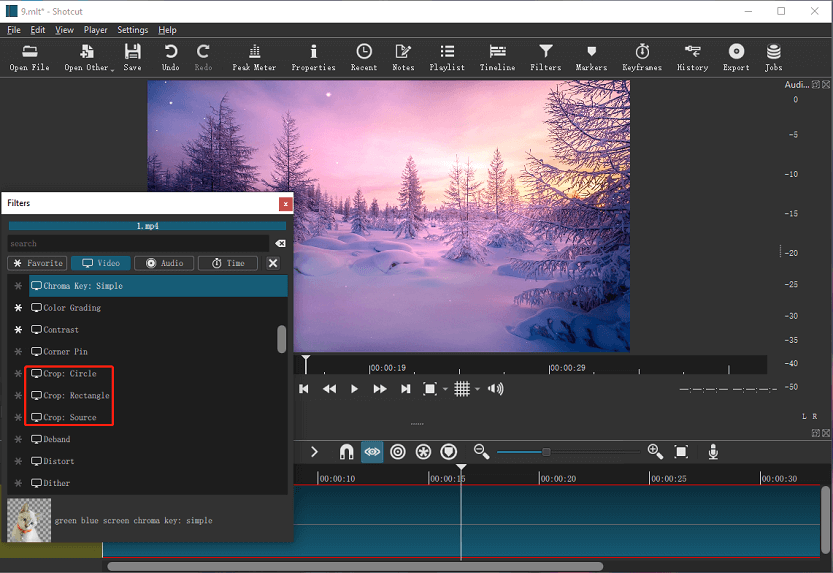Click the Open Other toolbar icon
Viewport: 833px width, 573px height.
87,57
